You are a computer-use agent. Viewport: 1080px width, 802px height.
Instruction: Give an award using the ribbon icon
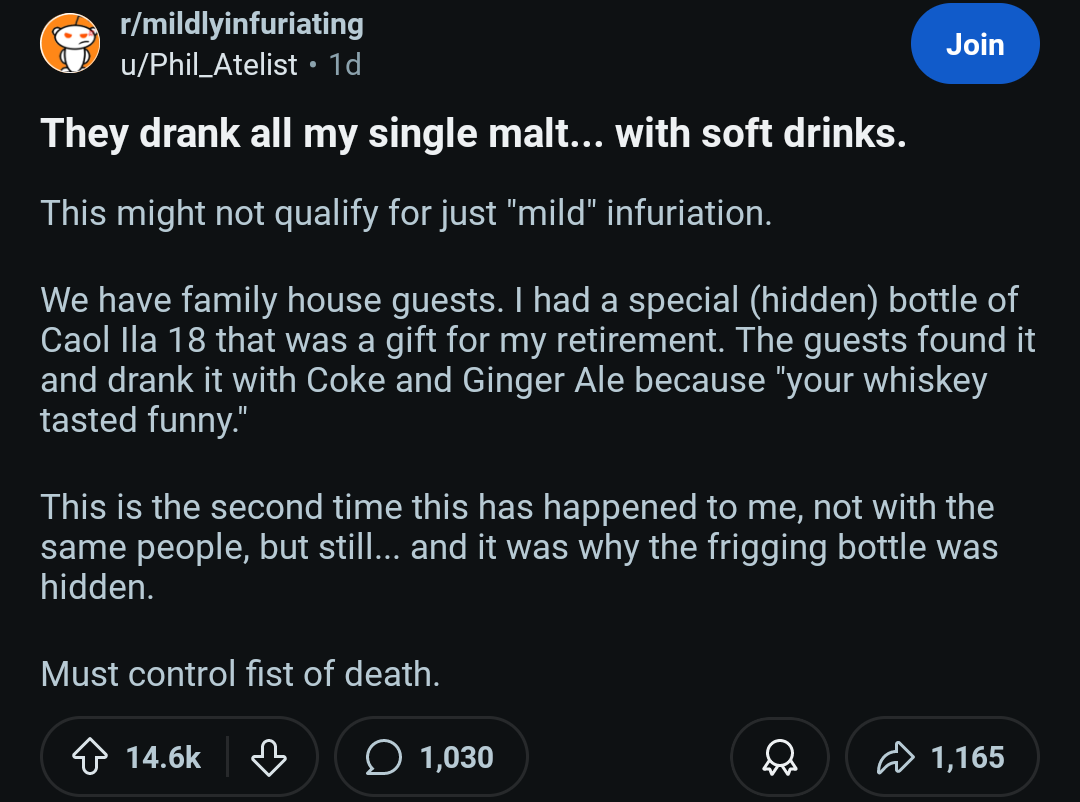coord(780,757)
